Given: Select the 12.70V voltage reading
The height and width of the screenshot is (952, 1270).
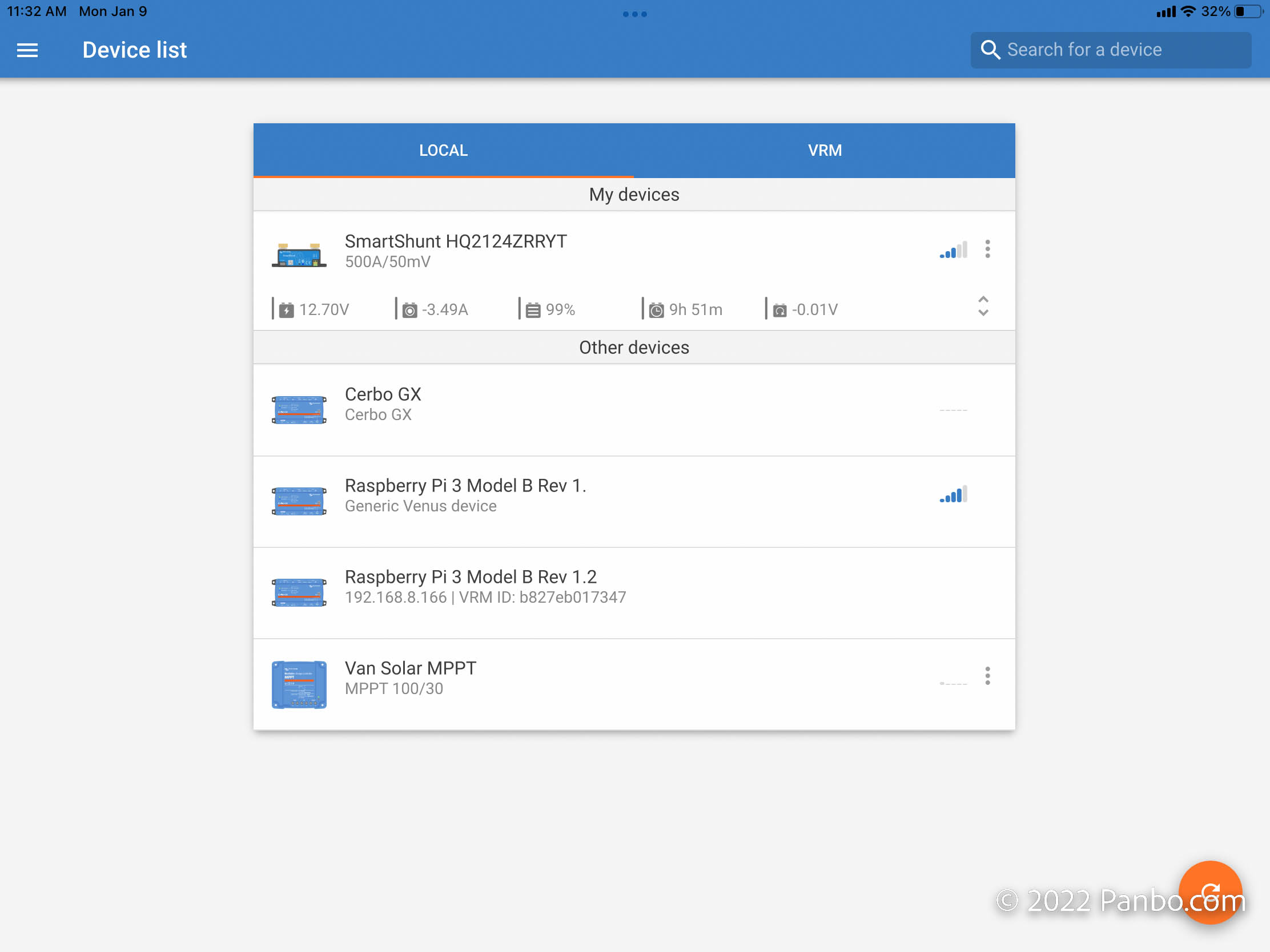Looking at the screenshot, I should click(324, 310).
